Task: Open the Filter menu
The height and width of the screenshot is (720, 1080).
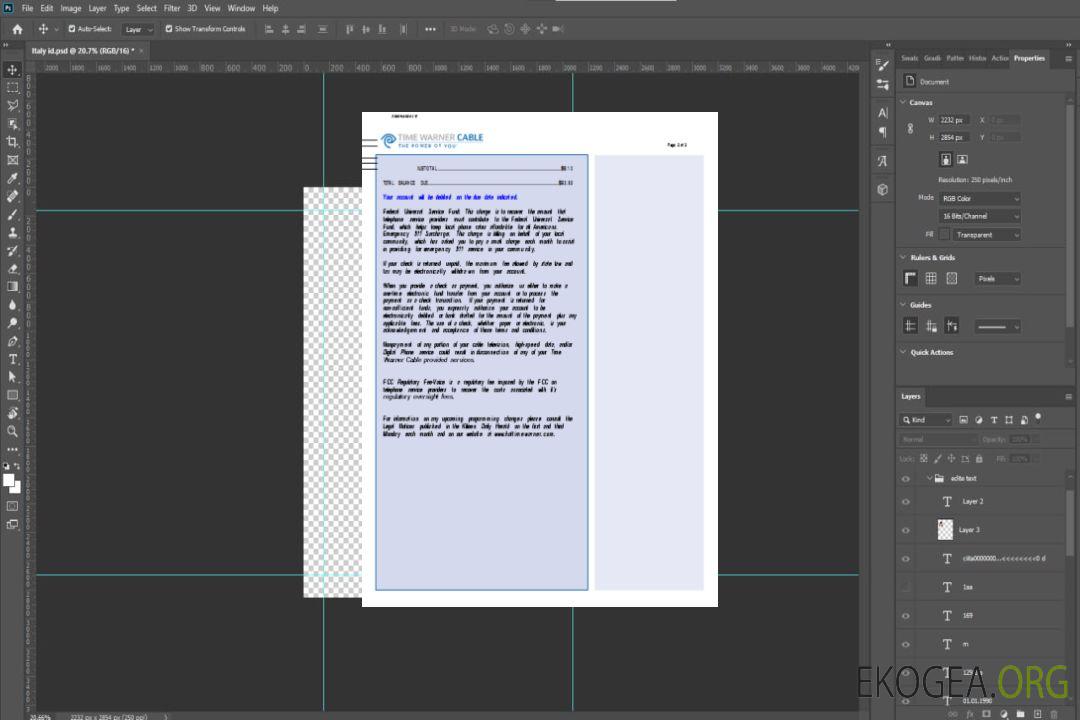Action: 172,8
